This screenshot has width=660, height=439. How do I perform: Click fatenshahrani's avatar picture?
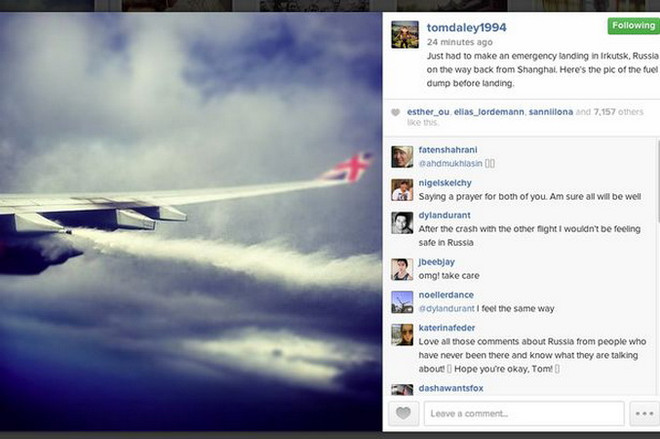(x=402, y=157)
